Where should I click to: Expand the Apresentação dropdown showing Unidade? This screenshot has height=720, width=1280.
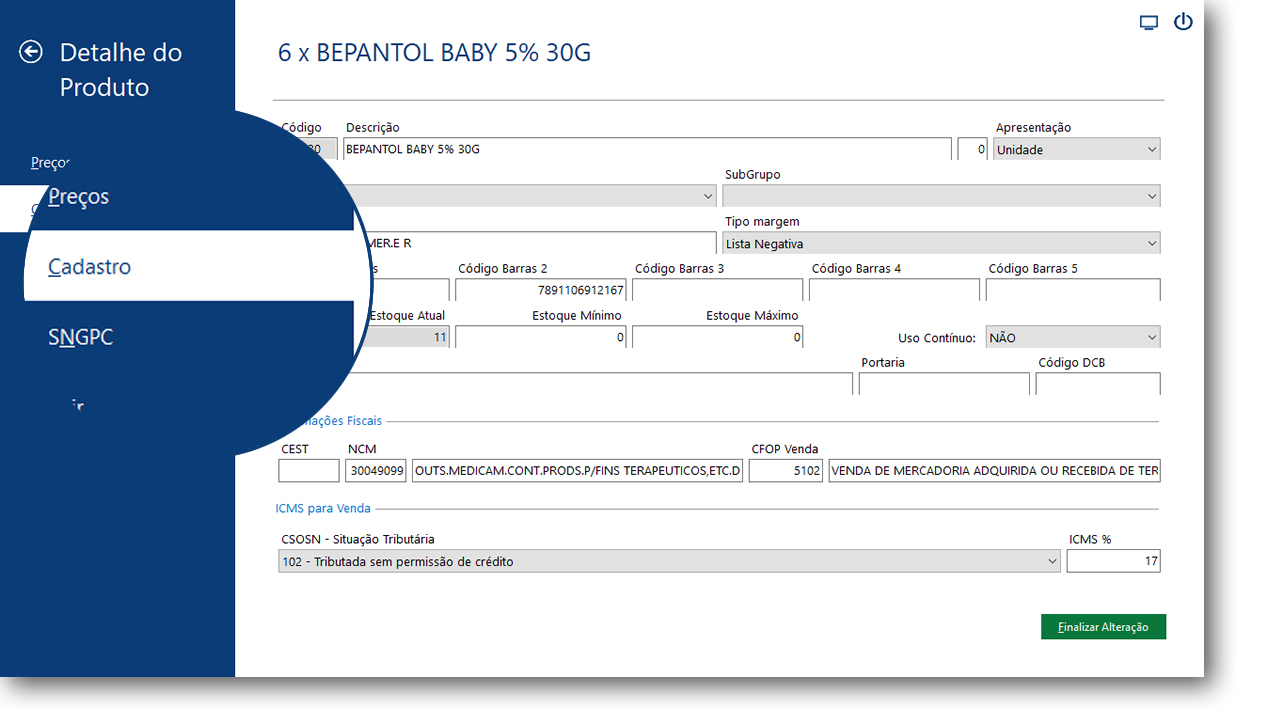(1077, 150)
